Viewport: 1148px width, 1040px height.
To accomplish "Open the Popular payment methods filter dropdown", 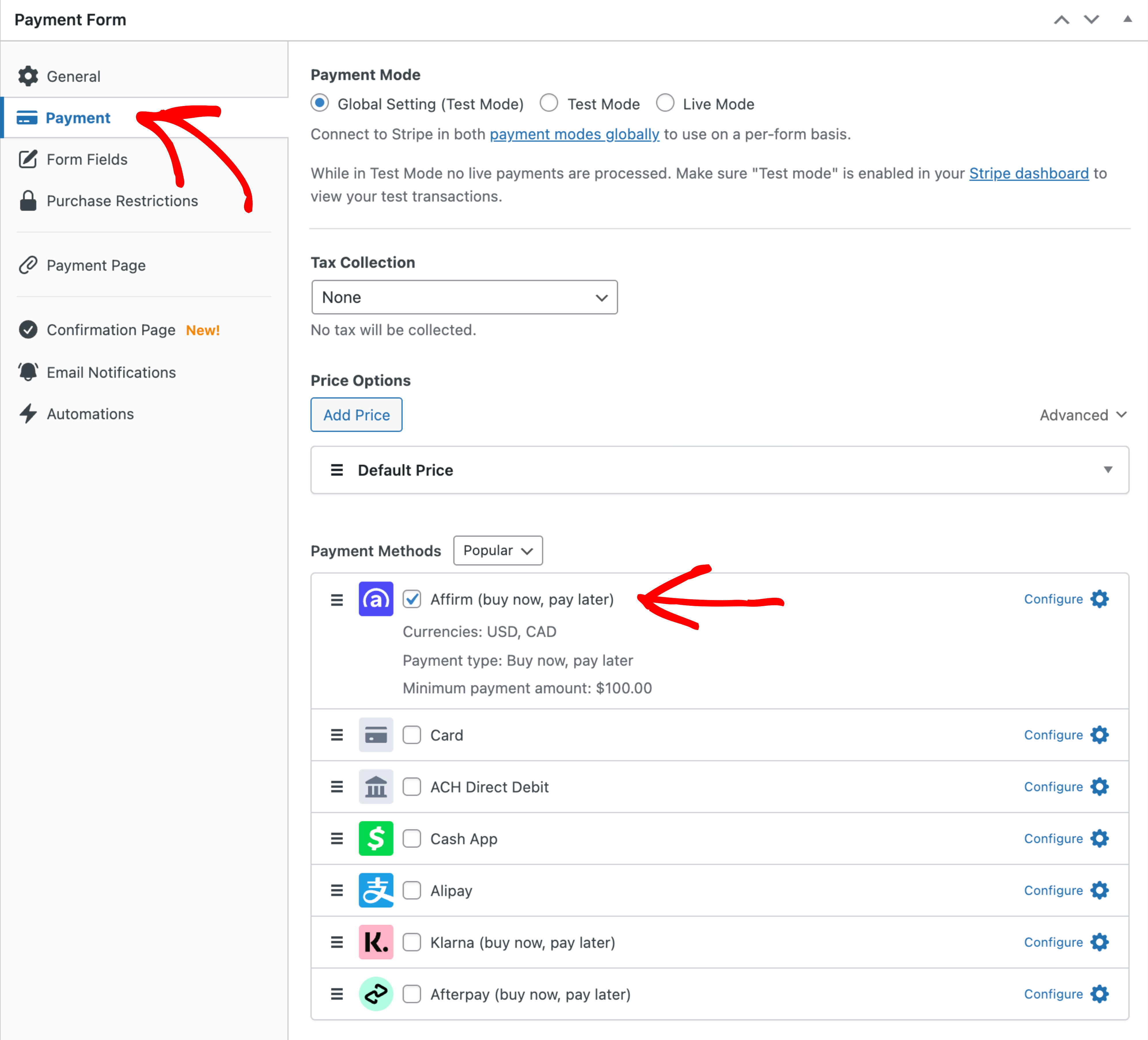I will tap(498, 551).
